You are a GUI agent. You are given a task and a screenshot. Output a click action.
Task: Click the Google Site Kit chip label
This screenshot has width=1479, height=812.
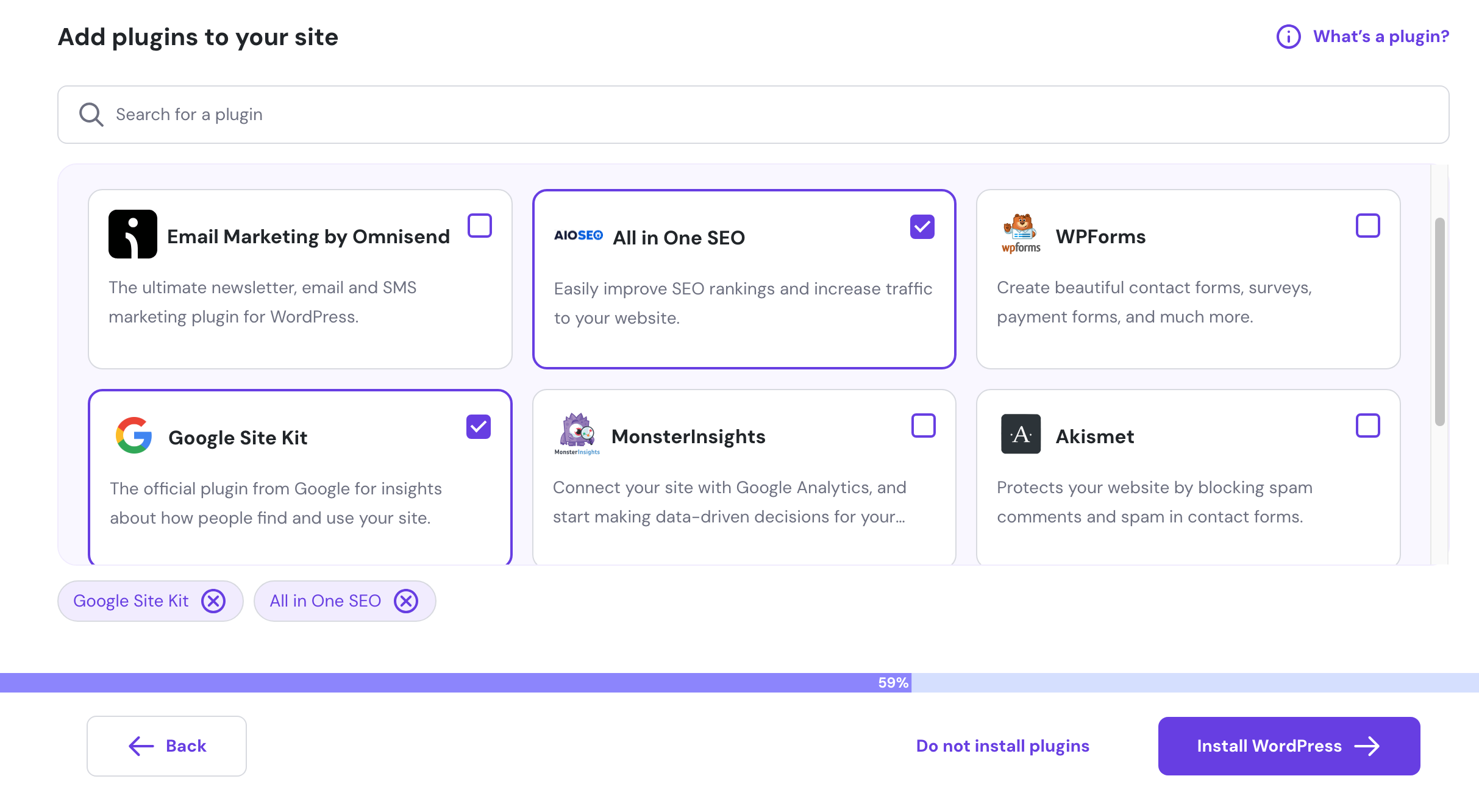coord(131,601)
